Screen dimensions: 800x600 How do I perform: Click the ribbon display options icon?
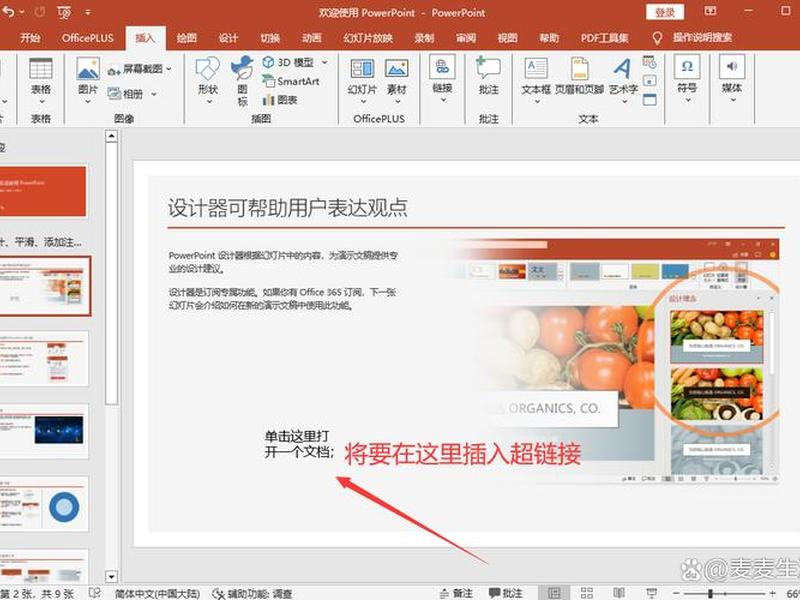(710, 11)
